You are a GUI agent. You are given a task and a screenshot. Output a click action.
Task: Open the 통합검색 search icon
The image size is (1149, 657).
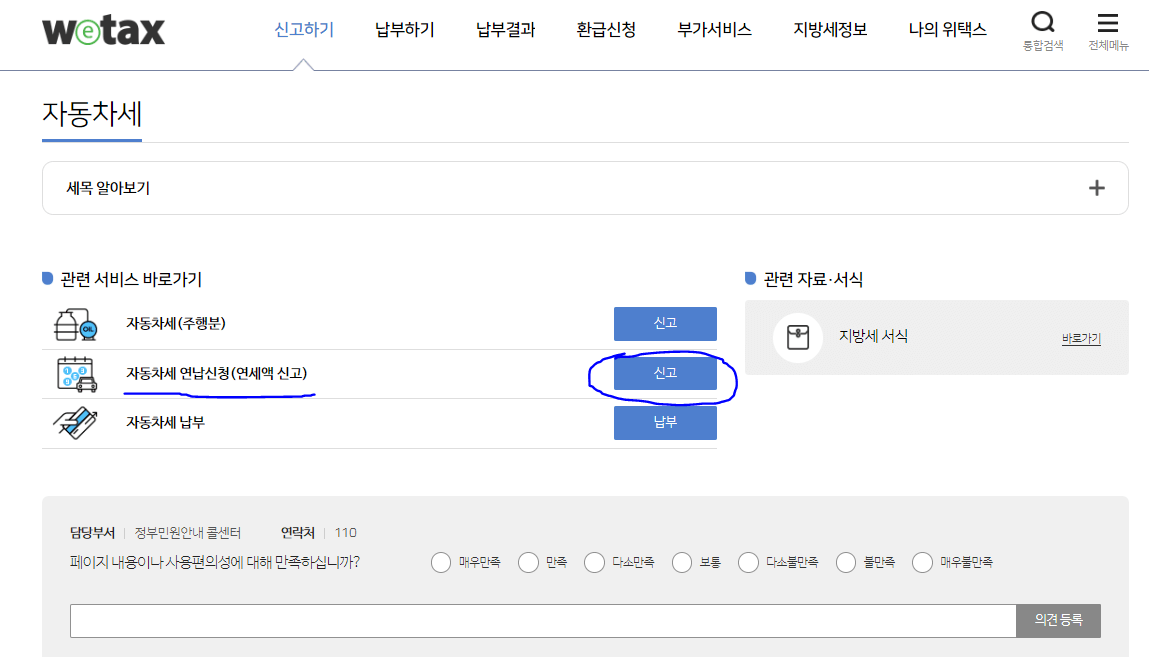pos(1043,21)
